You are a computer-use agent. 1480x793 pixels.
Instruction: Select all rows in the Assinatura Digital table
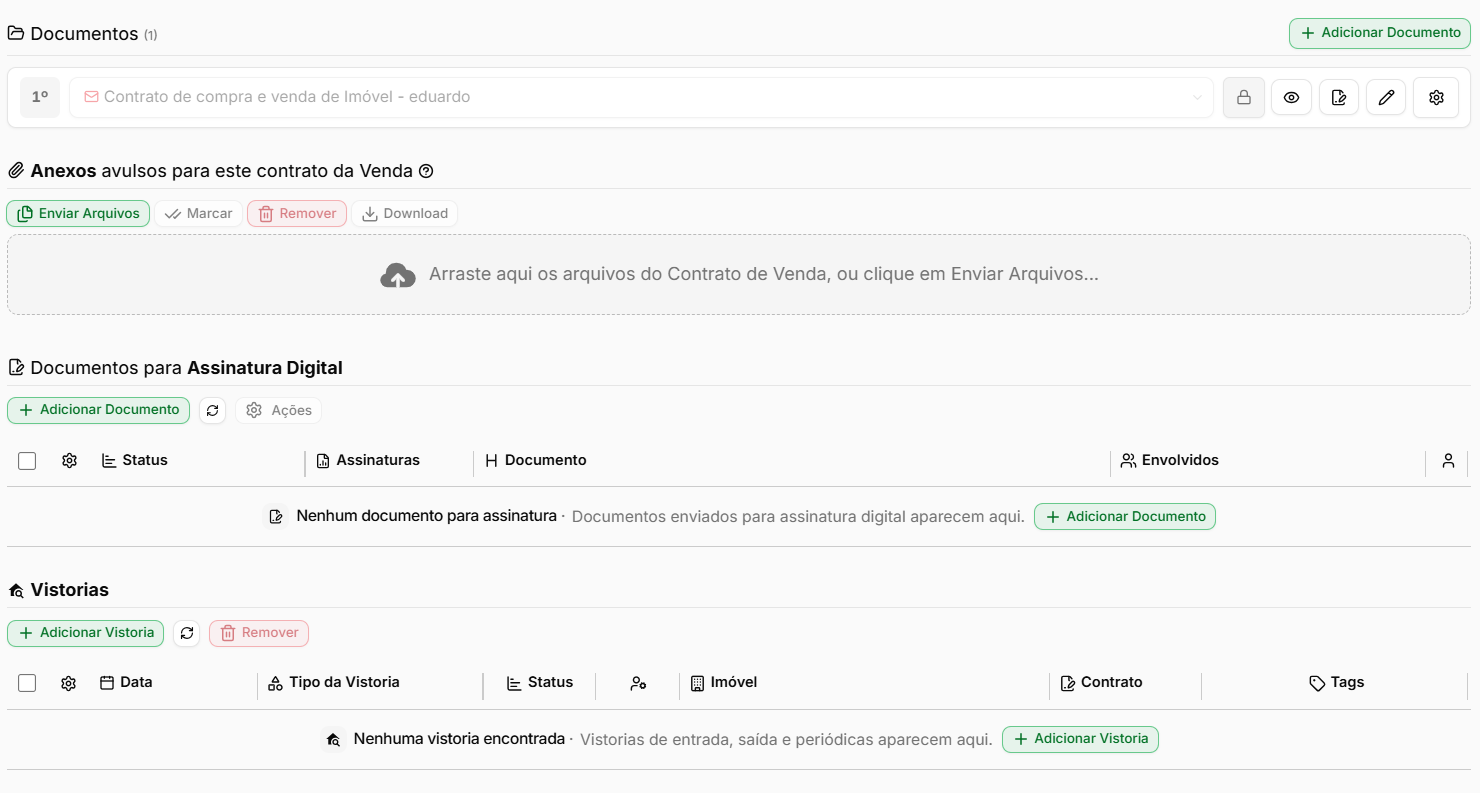pyautogui.click(x=27, y=461)
